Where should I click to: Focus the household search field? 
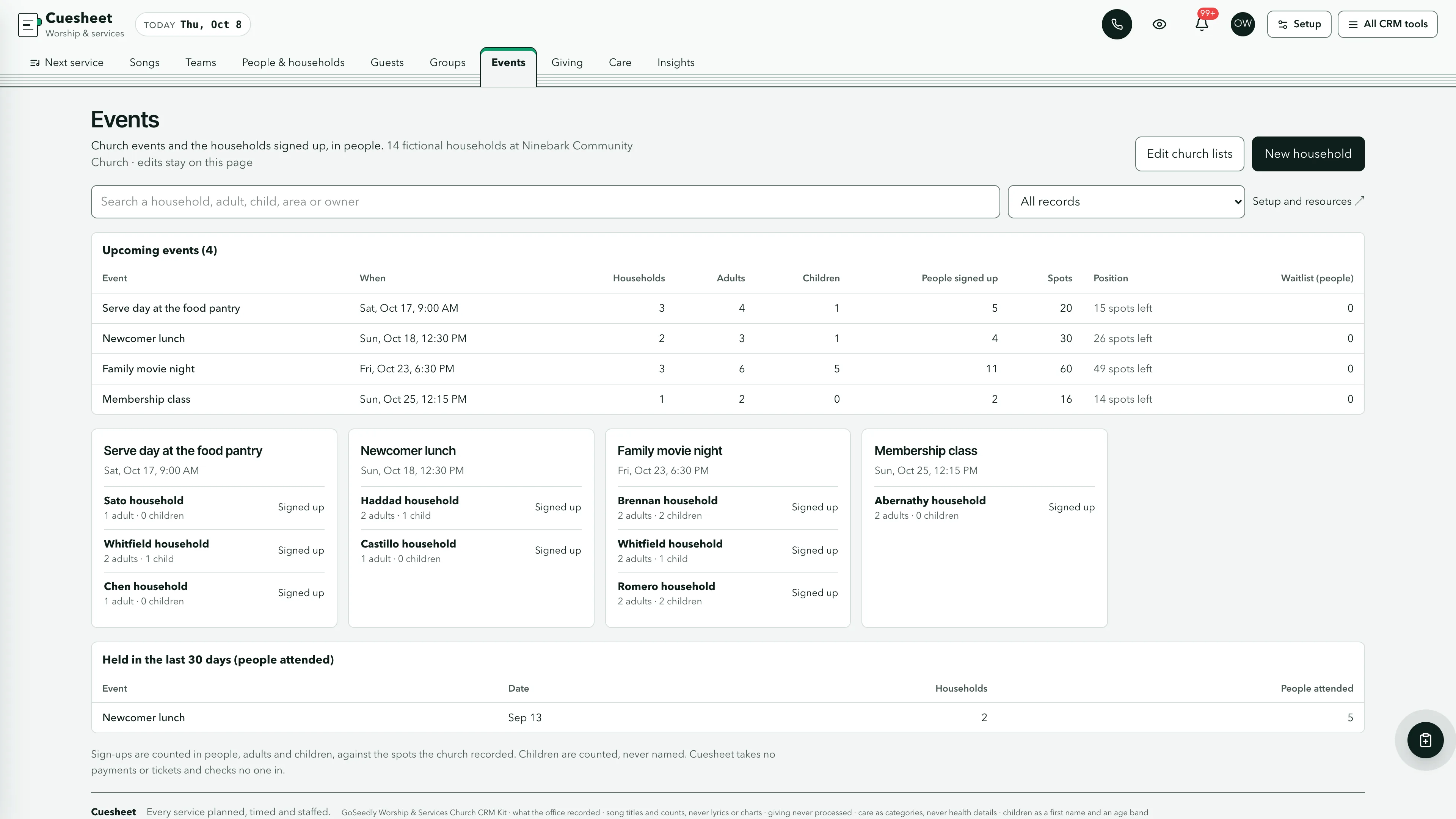[x=545, y=202]
